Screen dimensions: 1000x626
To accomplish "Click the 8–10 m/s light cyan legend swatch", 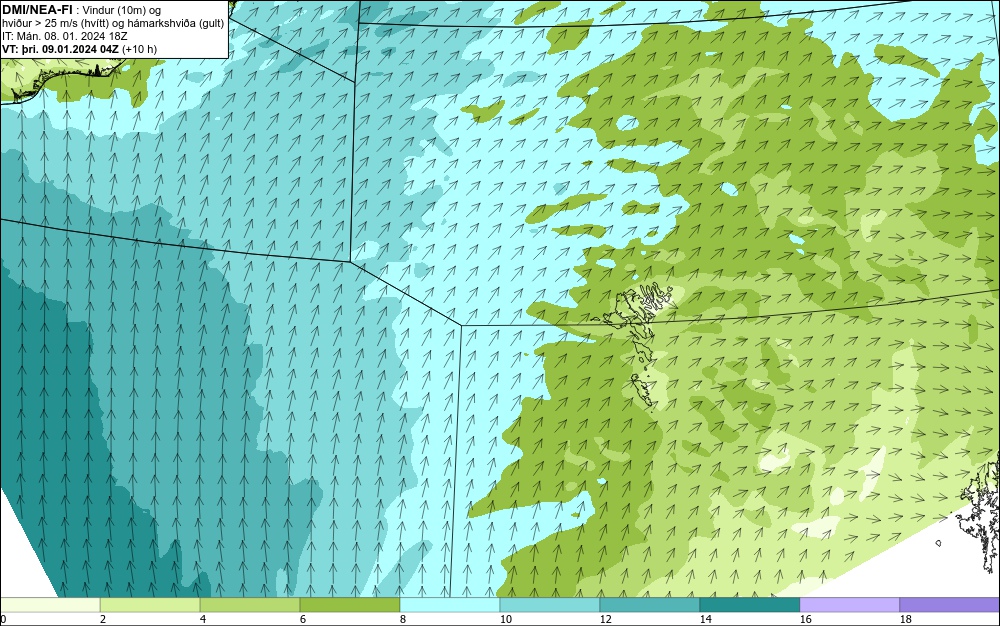I will [450, 604].
